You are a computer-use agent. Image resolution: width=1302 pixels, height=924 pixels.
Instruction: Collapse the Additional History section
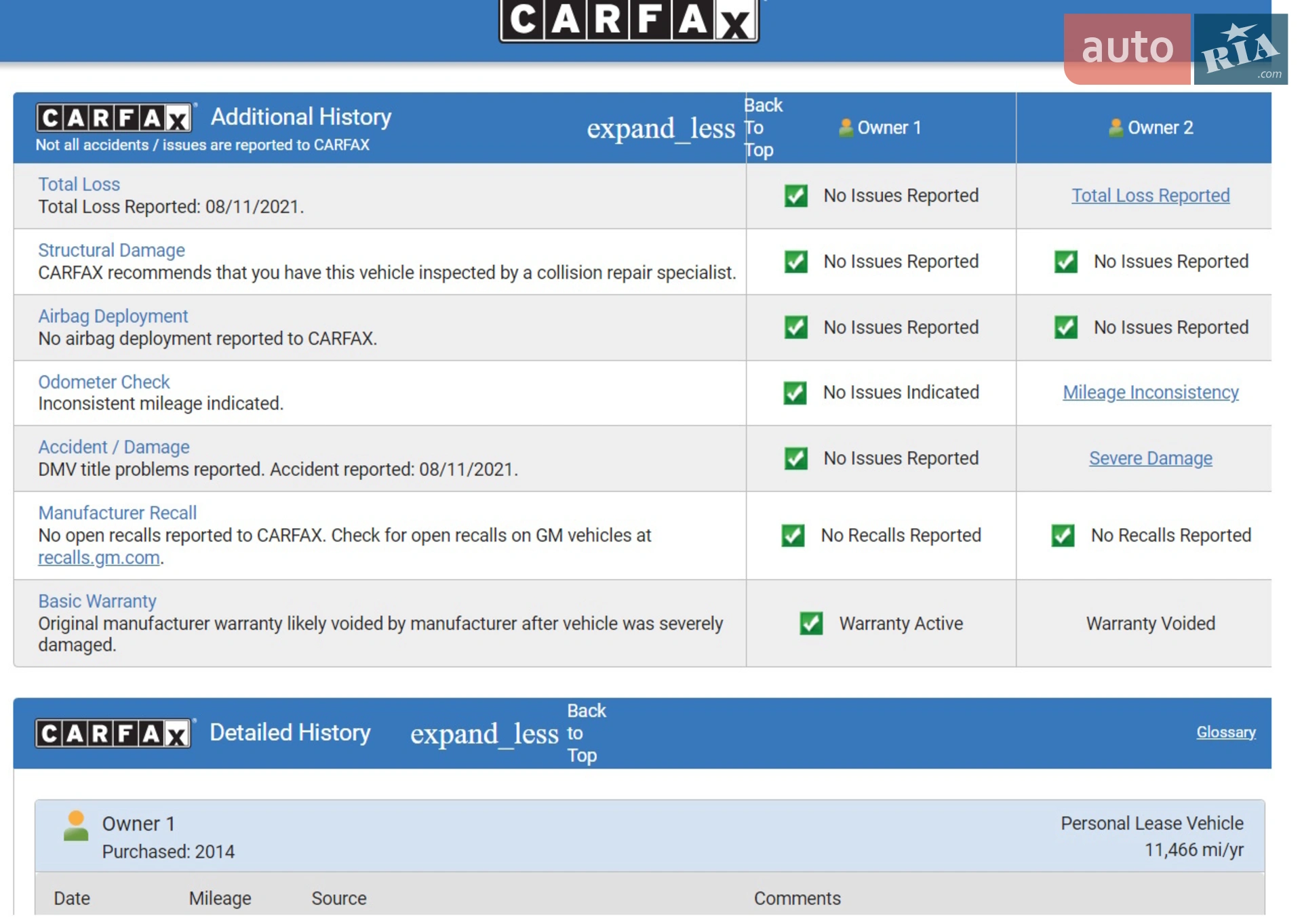[x=660, y=128]
